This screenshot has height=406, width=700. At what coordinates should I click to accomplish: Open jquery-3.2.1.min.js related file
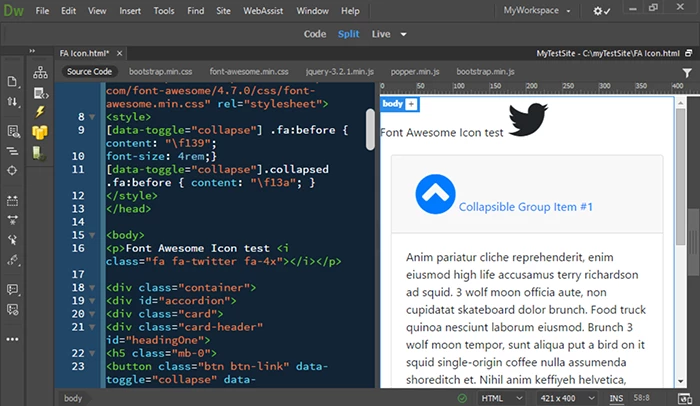(x=340, y=71)
